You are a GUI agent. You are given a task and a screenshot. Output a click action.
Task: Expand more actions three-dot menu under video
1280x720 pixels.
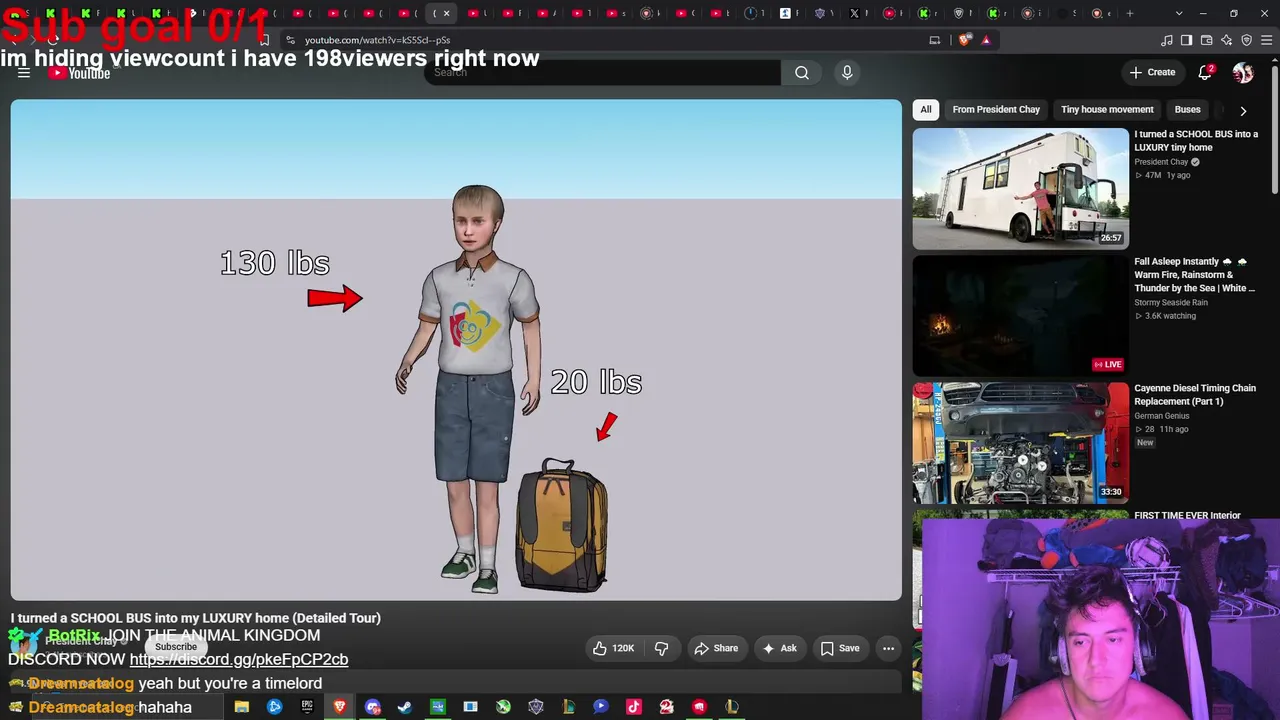888,648
